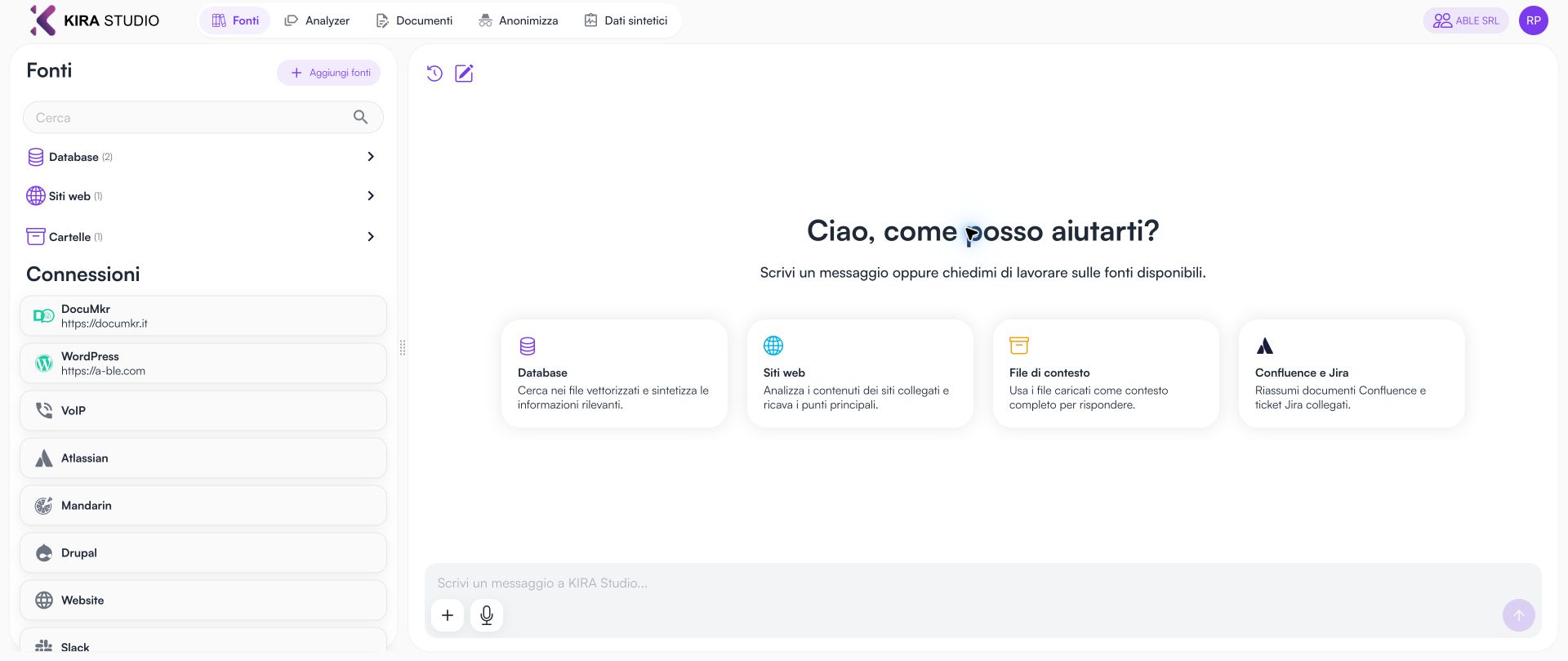Click the Siti web globe icon in the sources list
Screen dimensions: 1568x661
[36, 196]
